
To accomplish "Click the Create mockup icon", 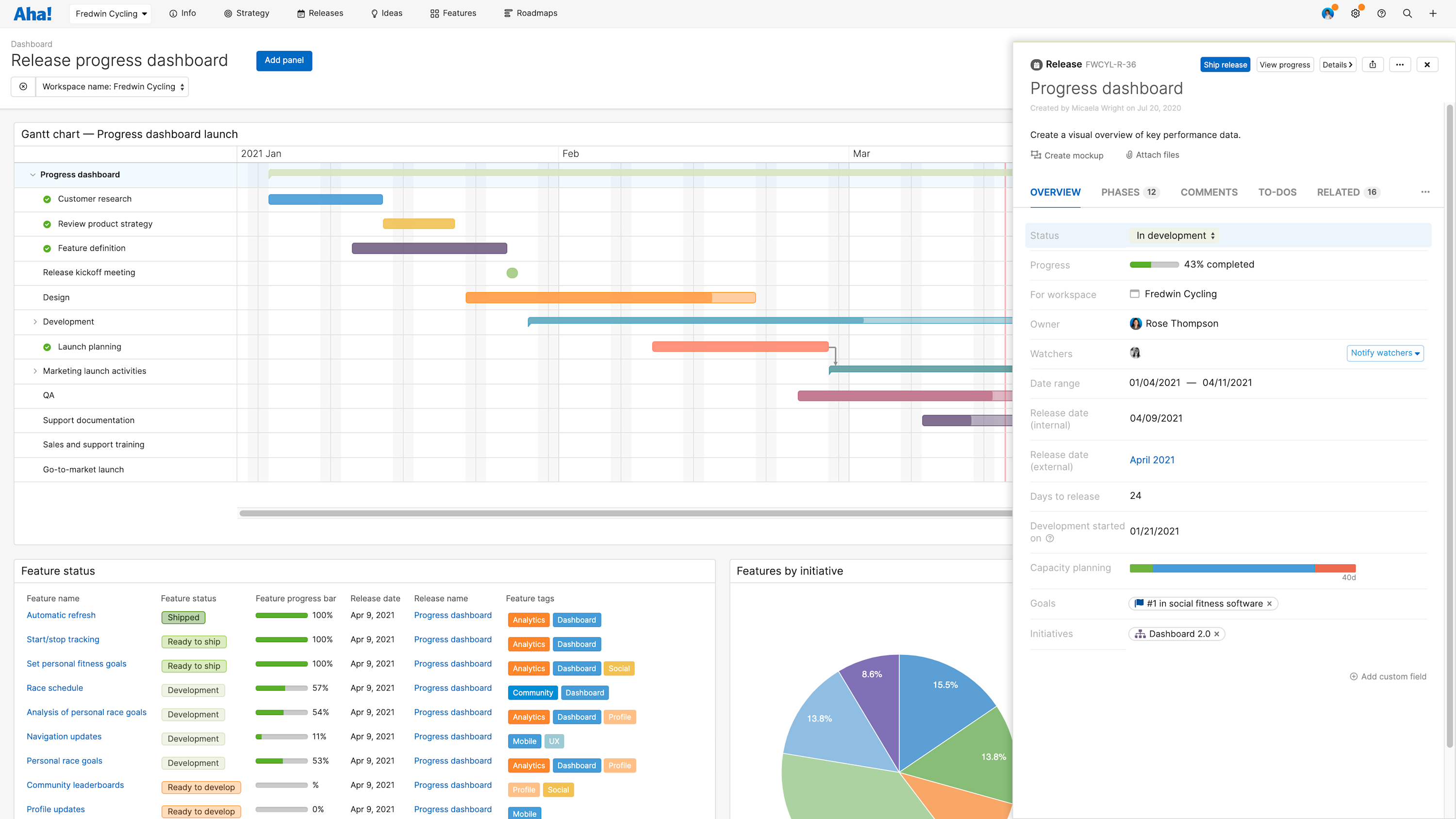I will 1036,155.
